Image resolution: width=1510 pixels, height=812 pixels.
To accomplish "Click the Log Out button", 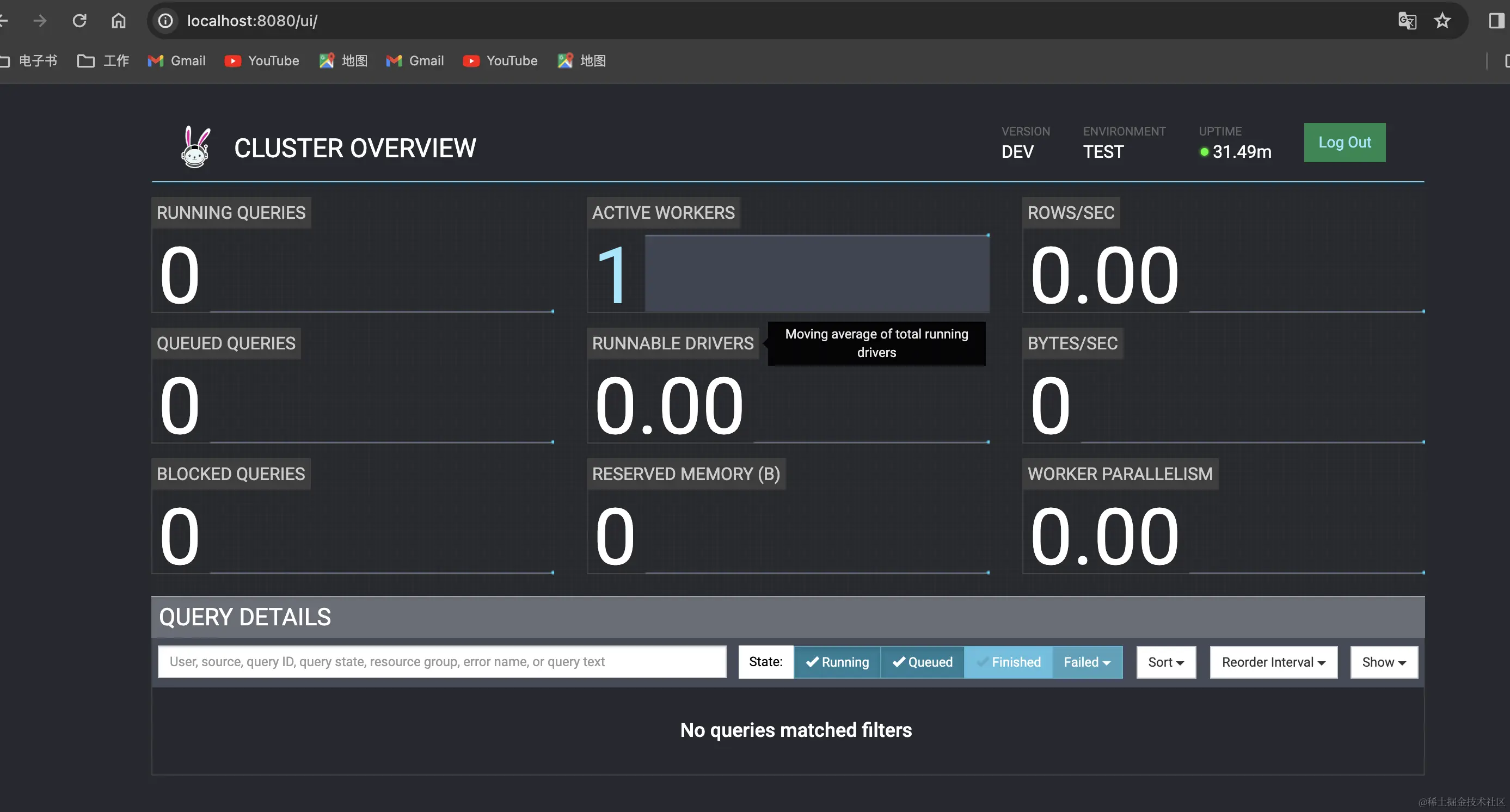I will (x=1344, y=143).
